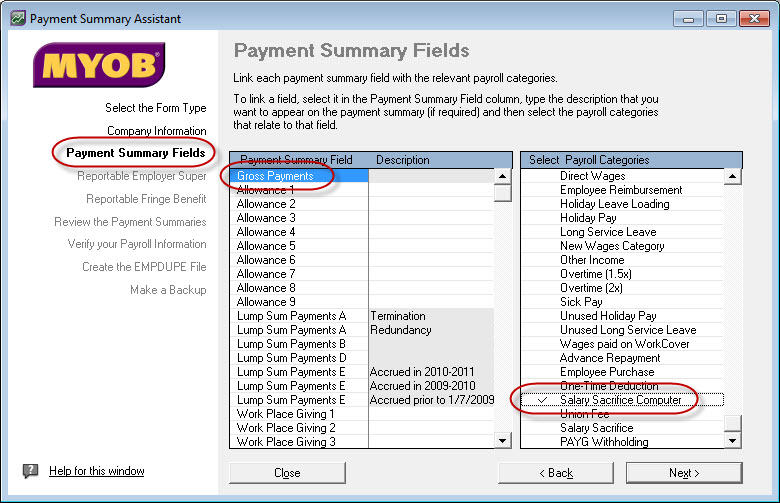Click the MYOB logo
This screenshot has height=503, width=780.
pyautogui.click(x=99, y=66)
